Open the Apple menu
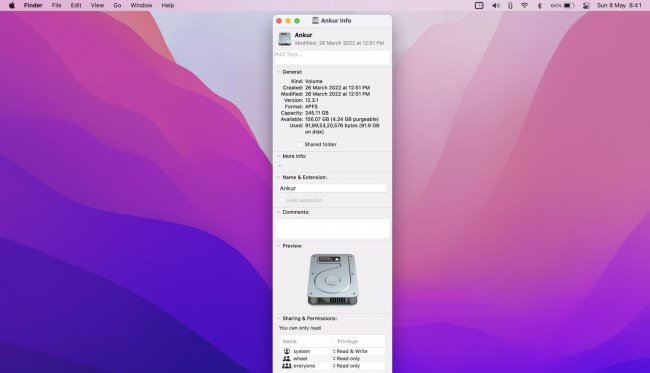This screenshot has width=650, height=373. click(12, 5)
